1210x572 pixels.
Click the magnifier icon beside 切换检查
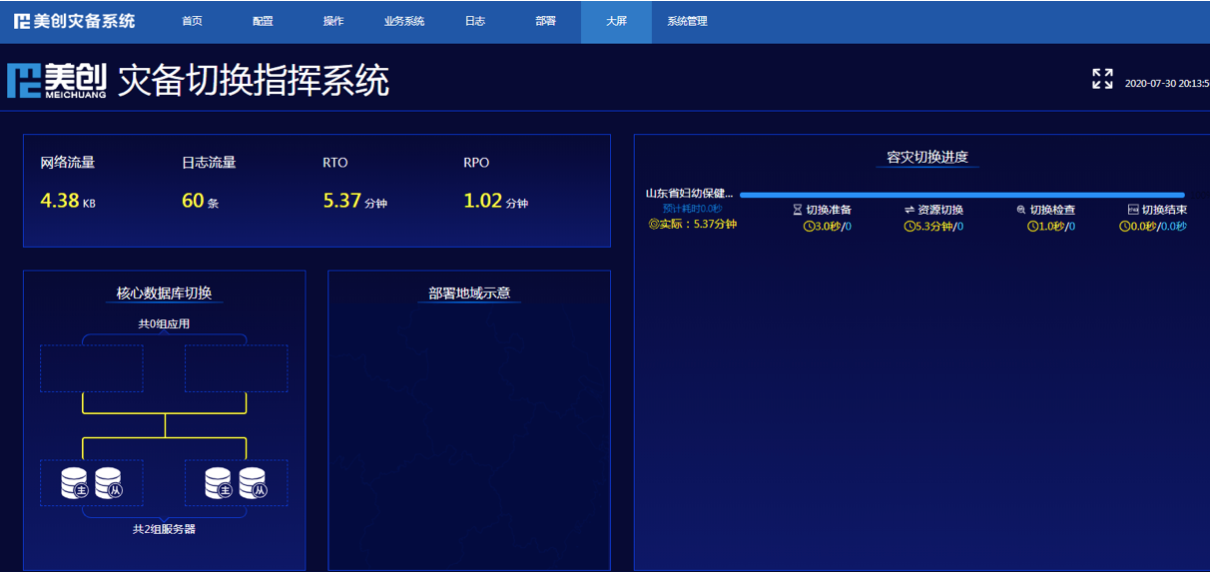coord(1021,210)
